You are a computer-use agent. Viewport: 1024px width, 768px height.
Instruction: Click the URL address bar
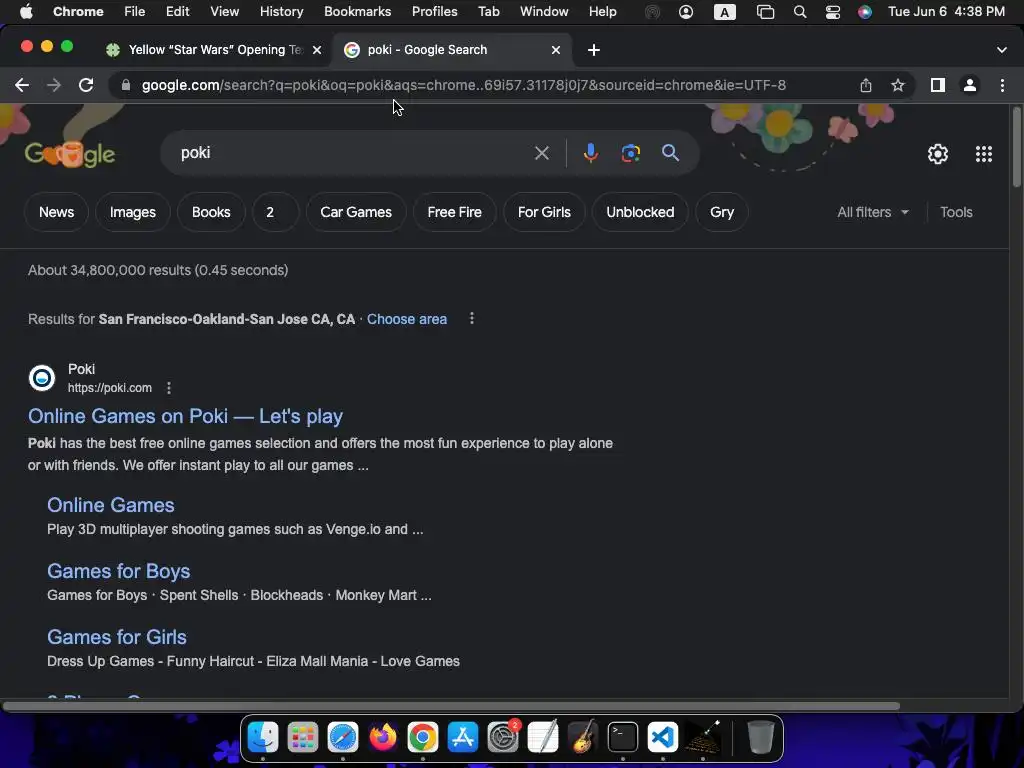tap(464, 85)
